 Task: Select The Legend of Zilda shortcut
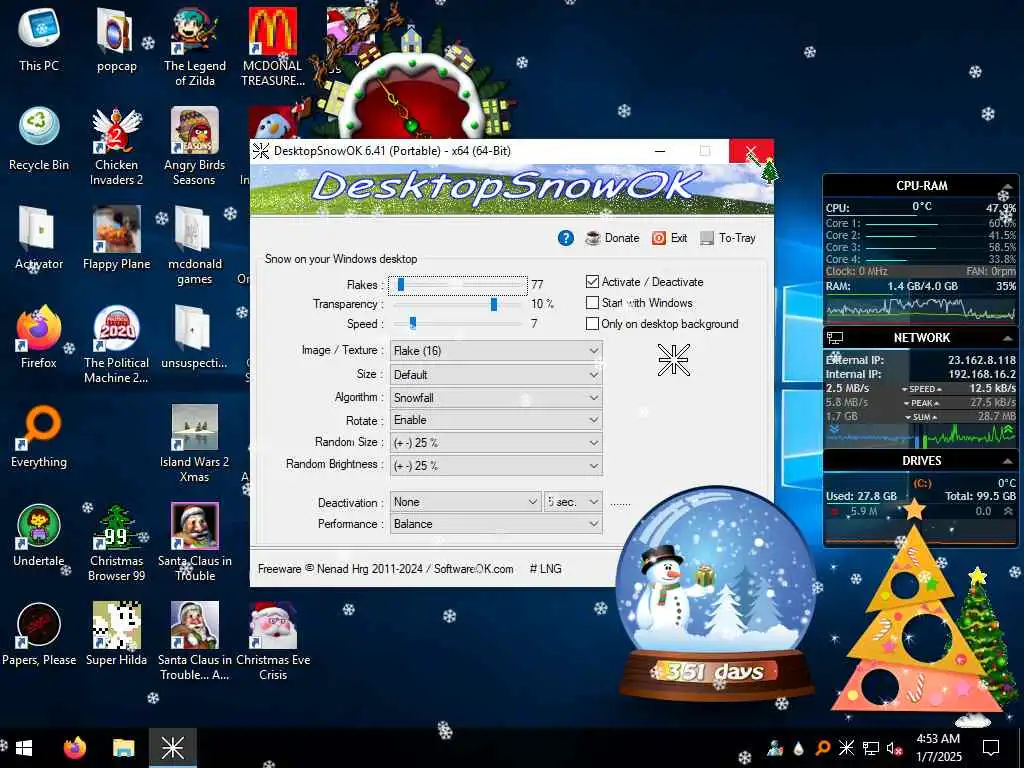pos(195,47)
